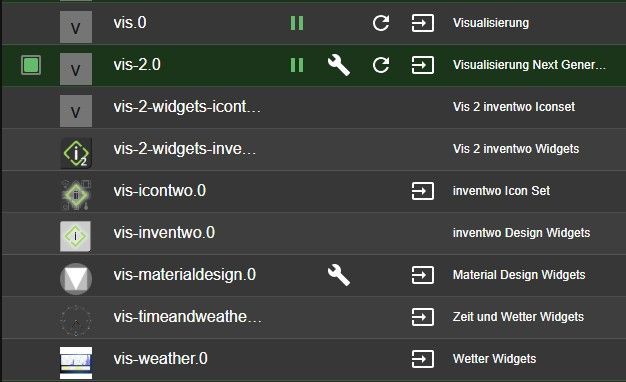Viewport: 626px width, 382px height.
Task: Click the vis-weather.0 adapter icon
Action: click(76, 363)
